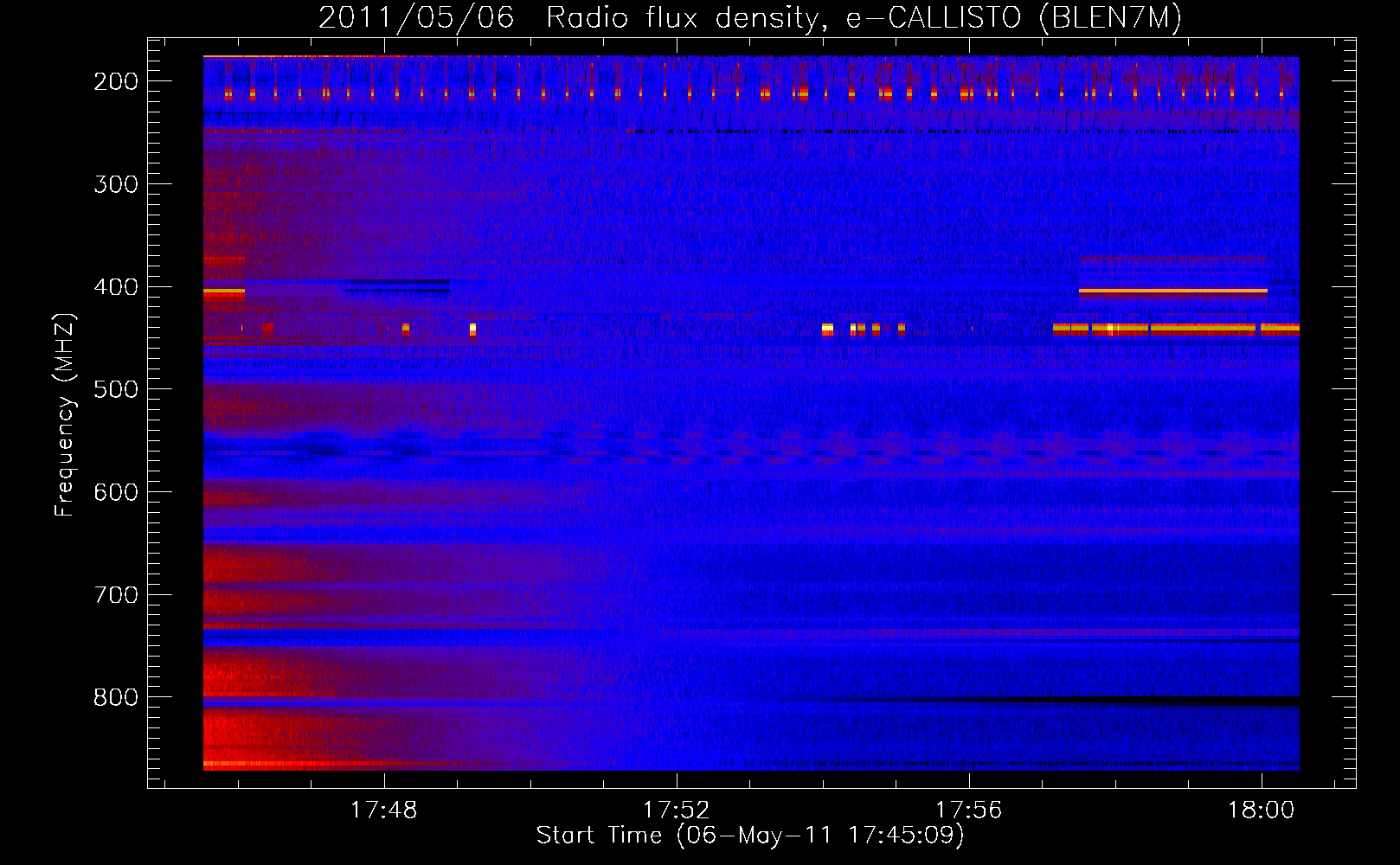Click the 800 frequency tick label
The height and width of the screenshot is (865, 1400).
point(116,697)
